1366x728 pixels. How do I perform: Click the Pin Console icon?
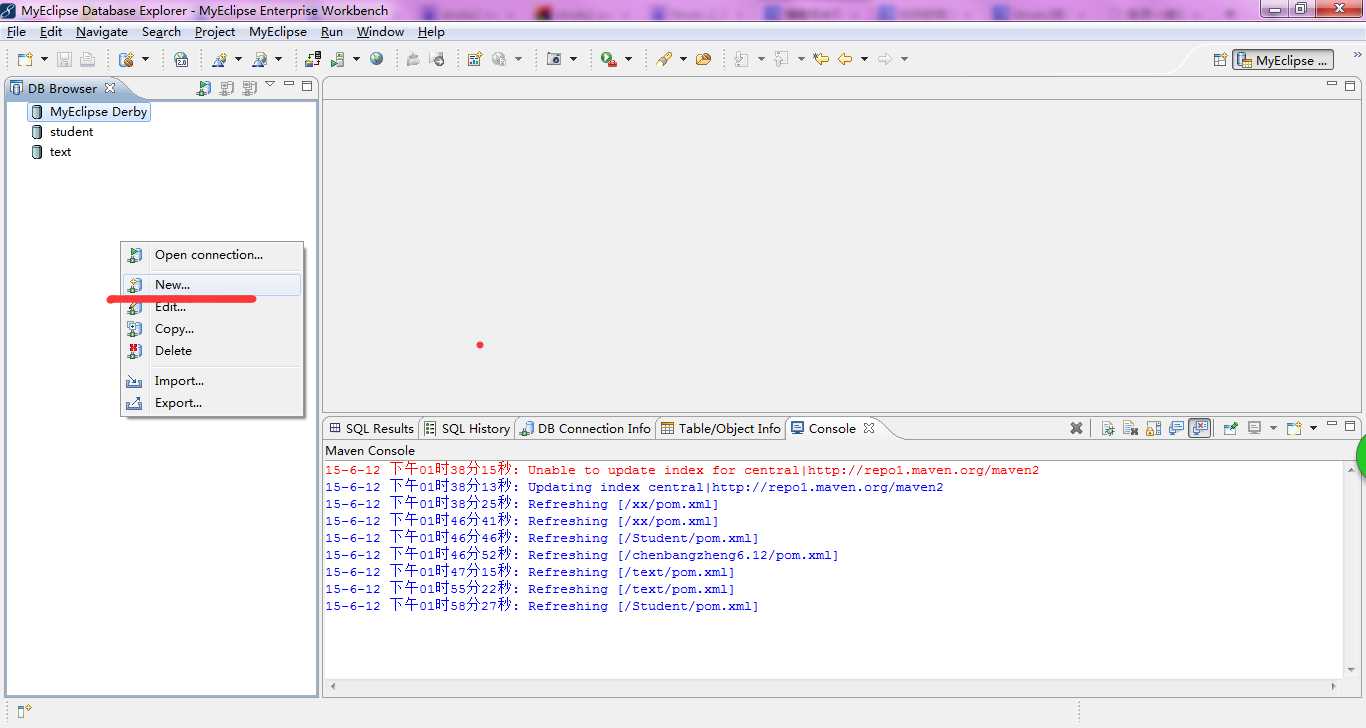1230,428
